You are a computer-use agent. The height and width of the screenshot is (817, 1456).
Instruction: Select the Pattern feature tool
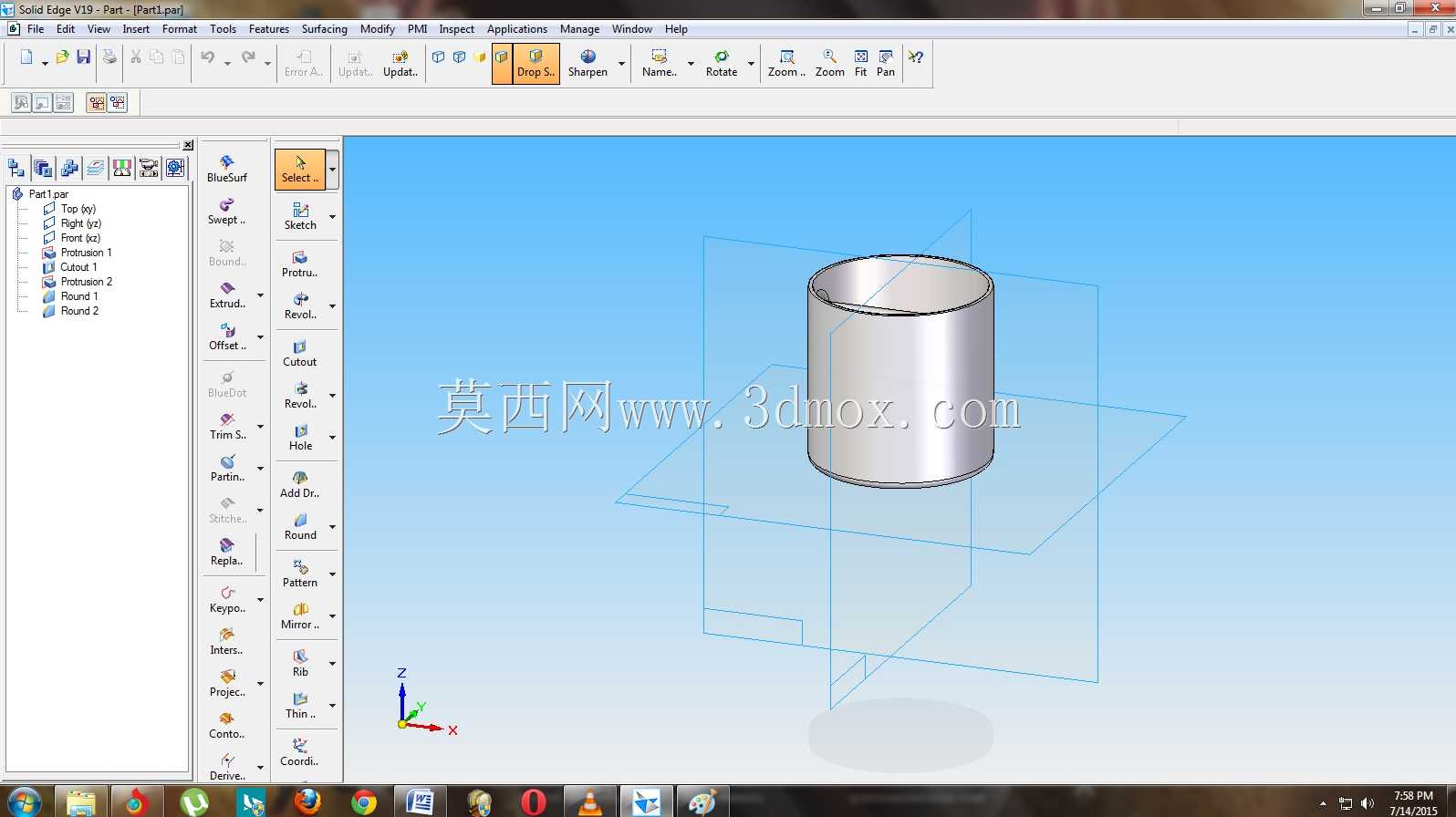[300, 574]
